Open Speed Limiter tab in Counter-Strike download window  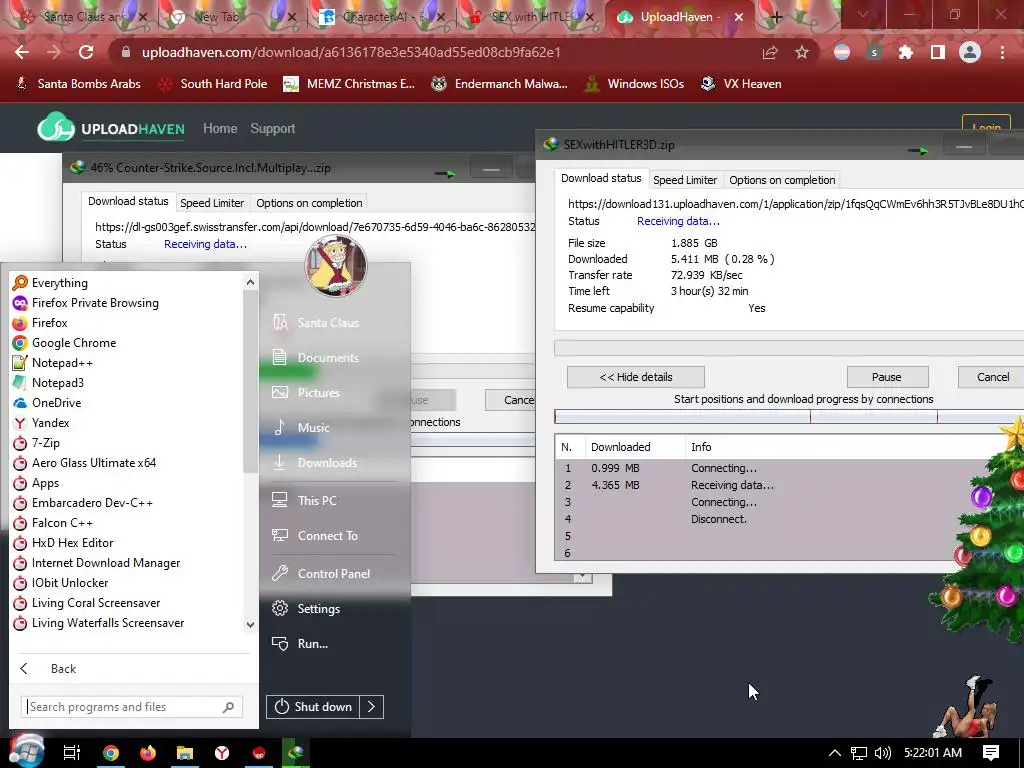pos(212,203)
